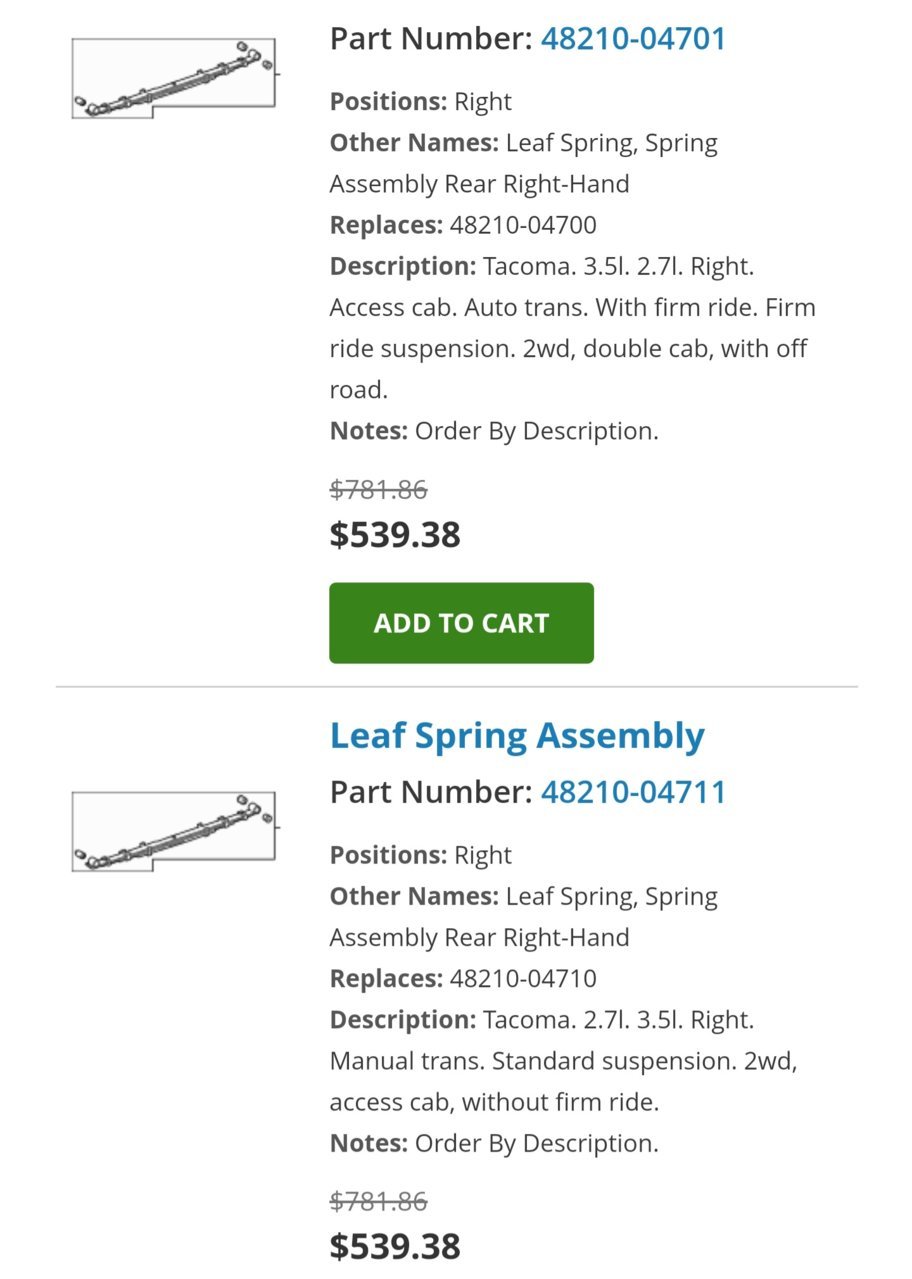912x1279 pixels.
Task: Click the $539.38 sale price for 48210-04711
Action: point(395,1246)
